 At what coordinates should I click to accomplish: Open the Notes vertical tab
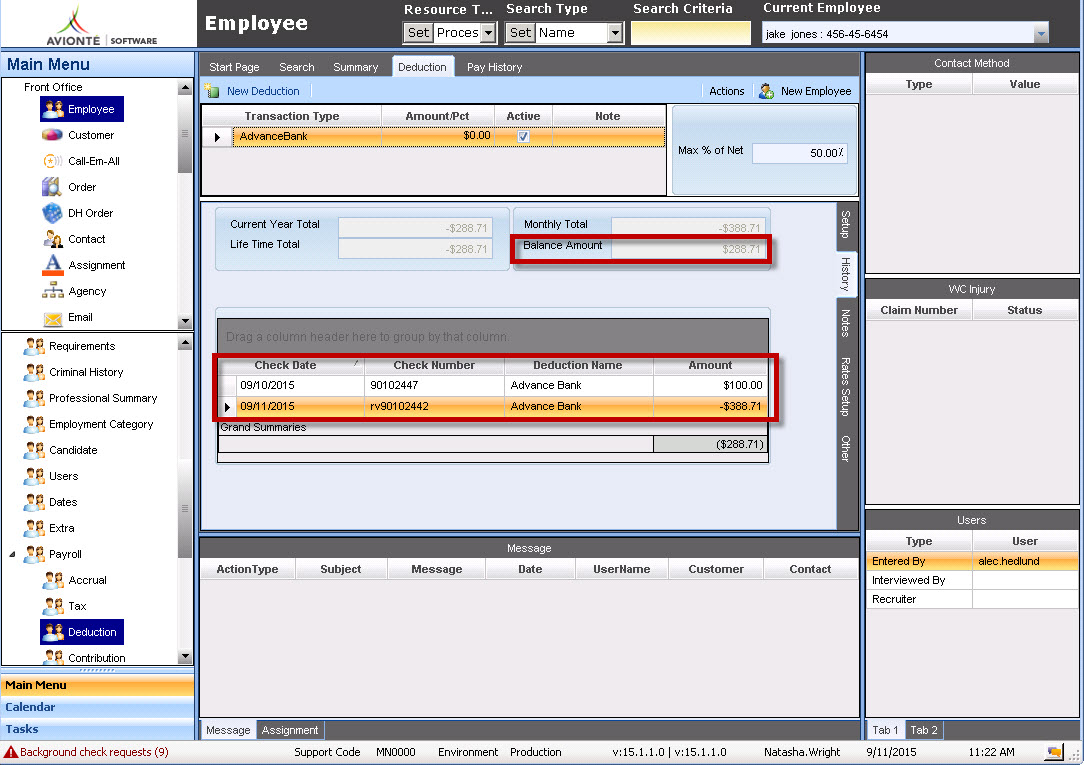846,323
